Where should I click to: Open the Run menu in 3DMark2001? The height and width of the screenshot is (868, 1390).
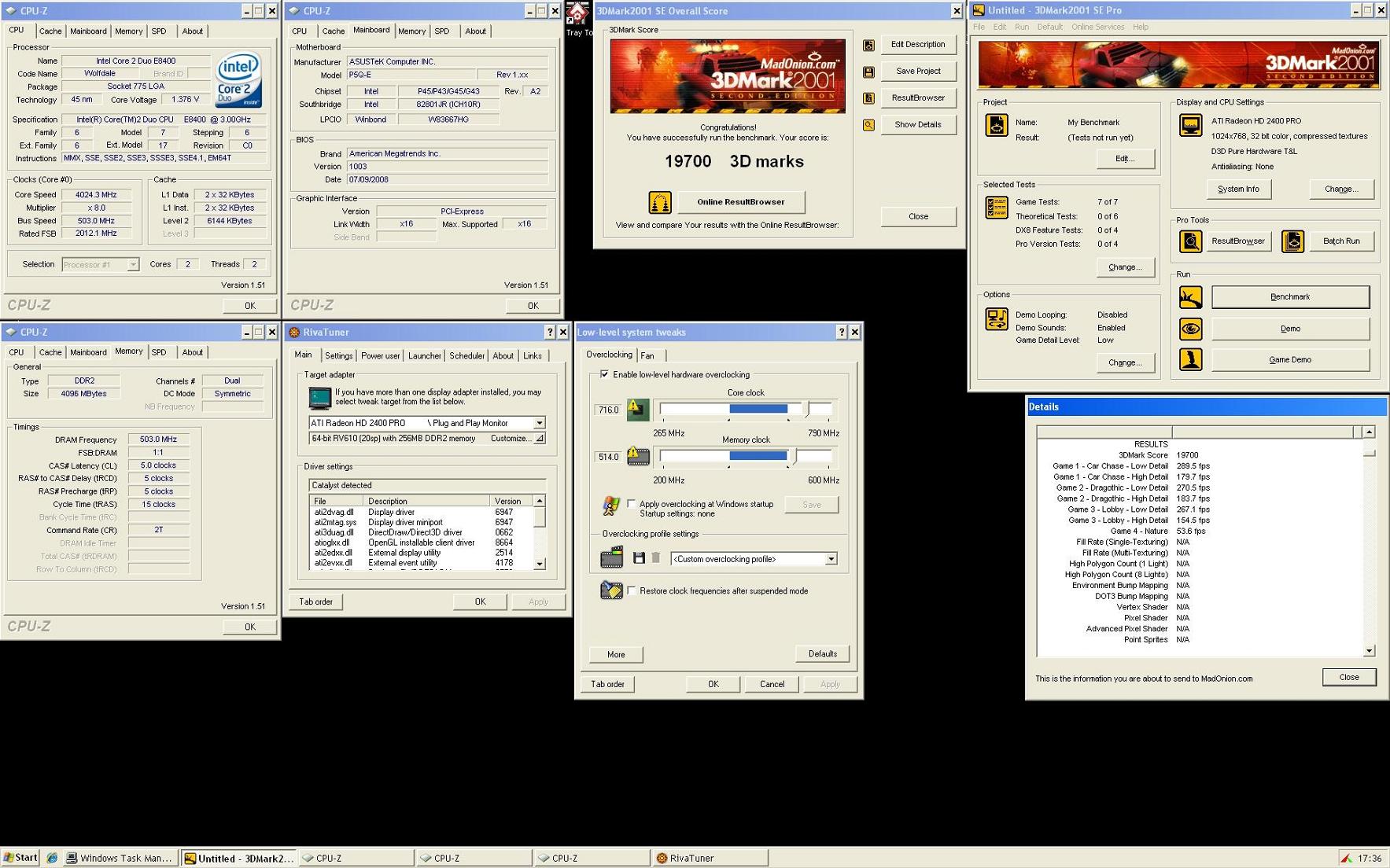(1022, 27)
